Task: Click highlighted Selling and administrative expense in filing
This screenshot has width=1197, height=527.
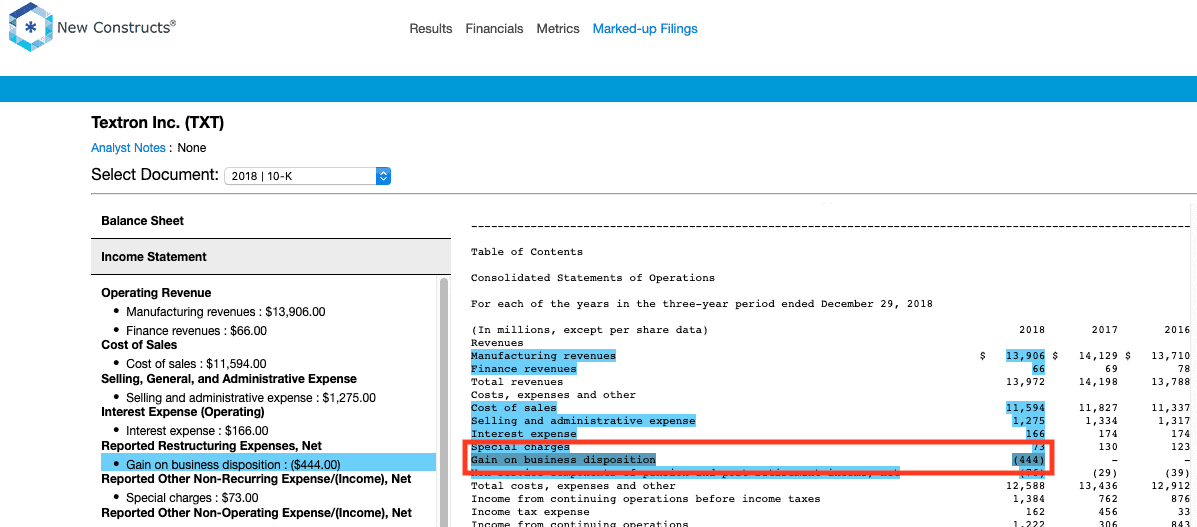Action: coord(583,421)
